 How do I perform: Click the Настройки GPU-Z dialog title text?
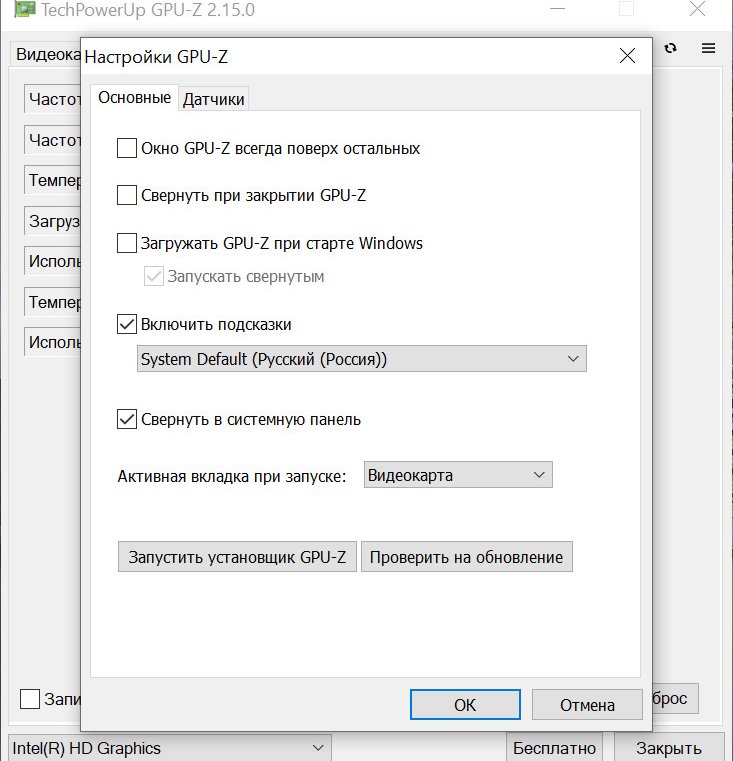click(156, 57)
